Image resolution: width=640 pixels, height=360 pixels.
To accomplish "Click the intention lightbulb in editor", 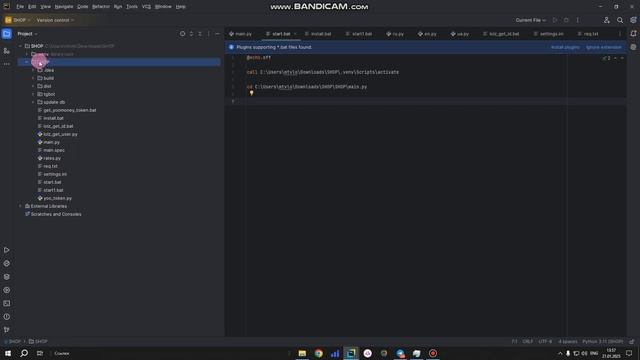I will 251,93.
